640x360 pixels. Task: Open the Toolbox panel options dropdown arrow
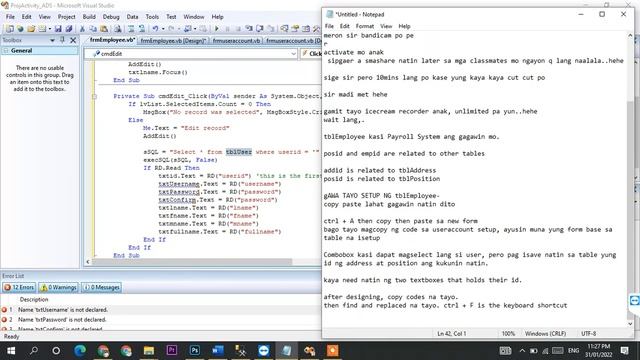pyautogui.click(x=52, y=40)
